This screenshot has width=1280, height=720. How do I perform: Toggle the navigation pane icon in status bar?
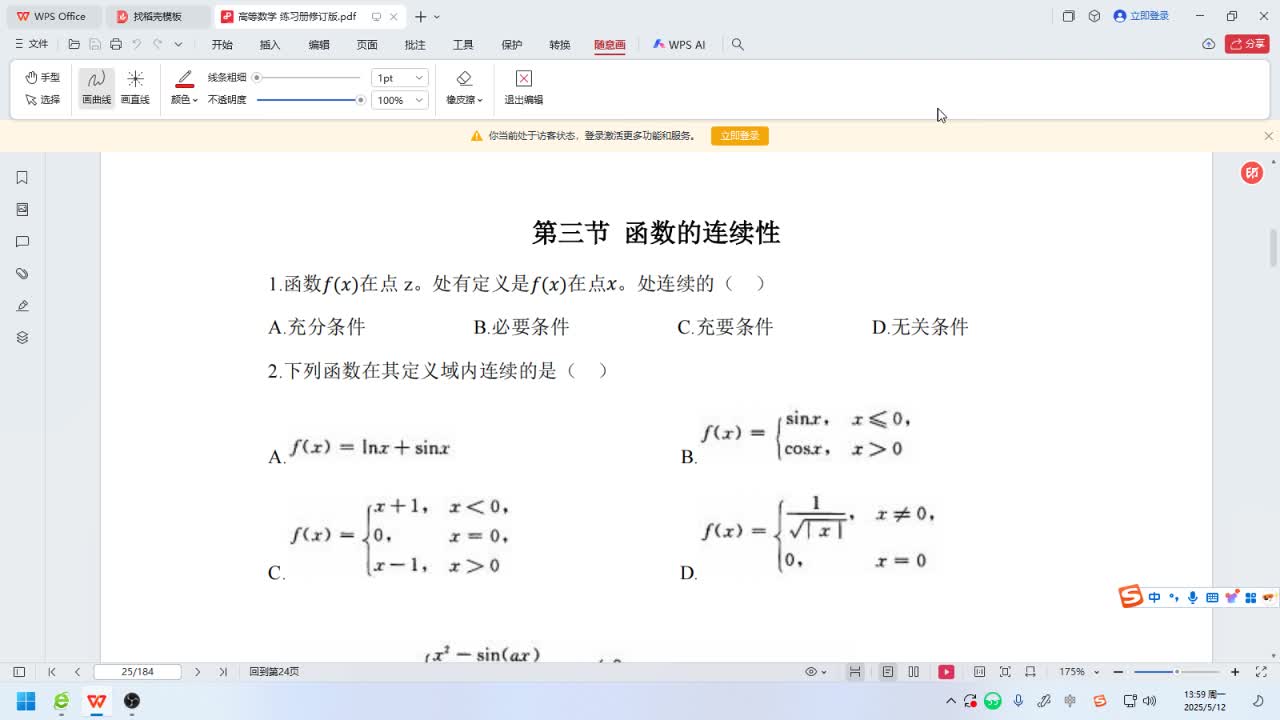[19, 672]
